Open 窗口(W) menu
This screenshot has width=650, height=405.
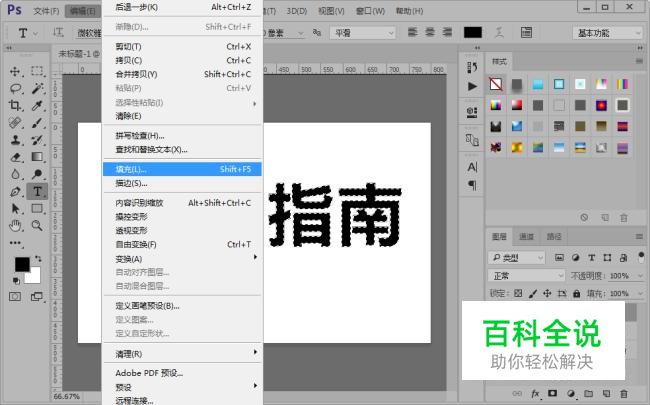coord(370,11)
